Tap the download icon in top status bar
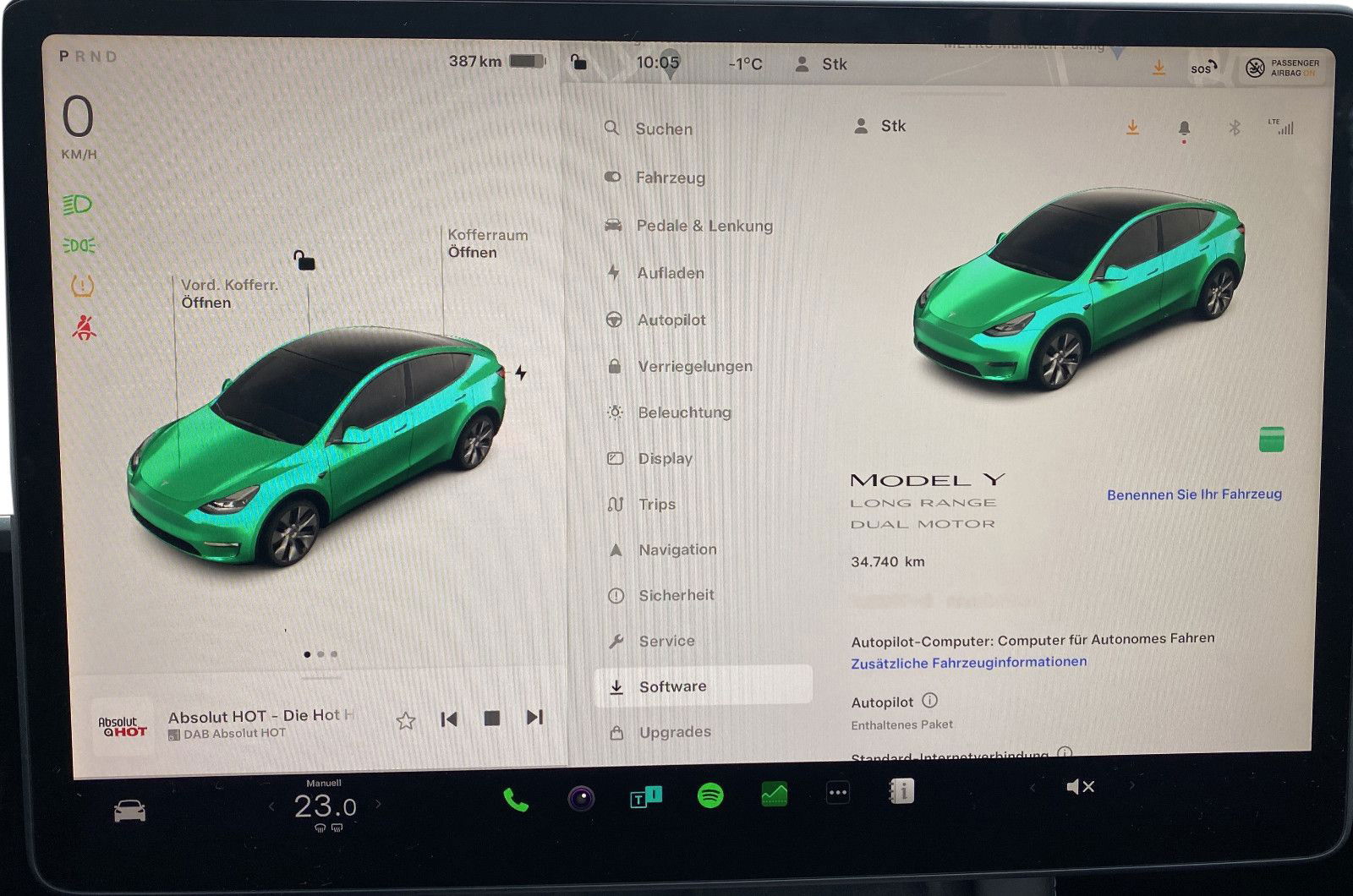The height and width of the screenshot is (896, 1353). coord(1159,67)
